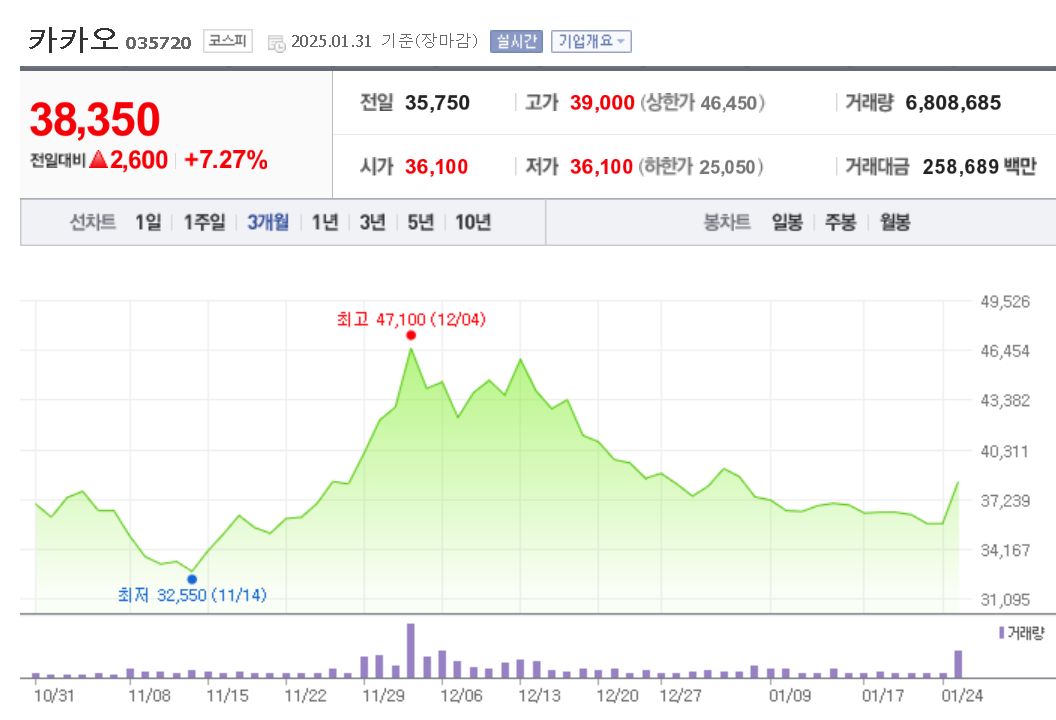The image size is (1056, 720).
Task: Click the 선차트 label
Action: click(x=93, y=222)
